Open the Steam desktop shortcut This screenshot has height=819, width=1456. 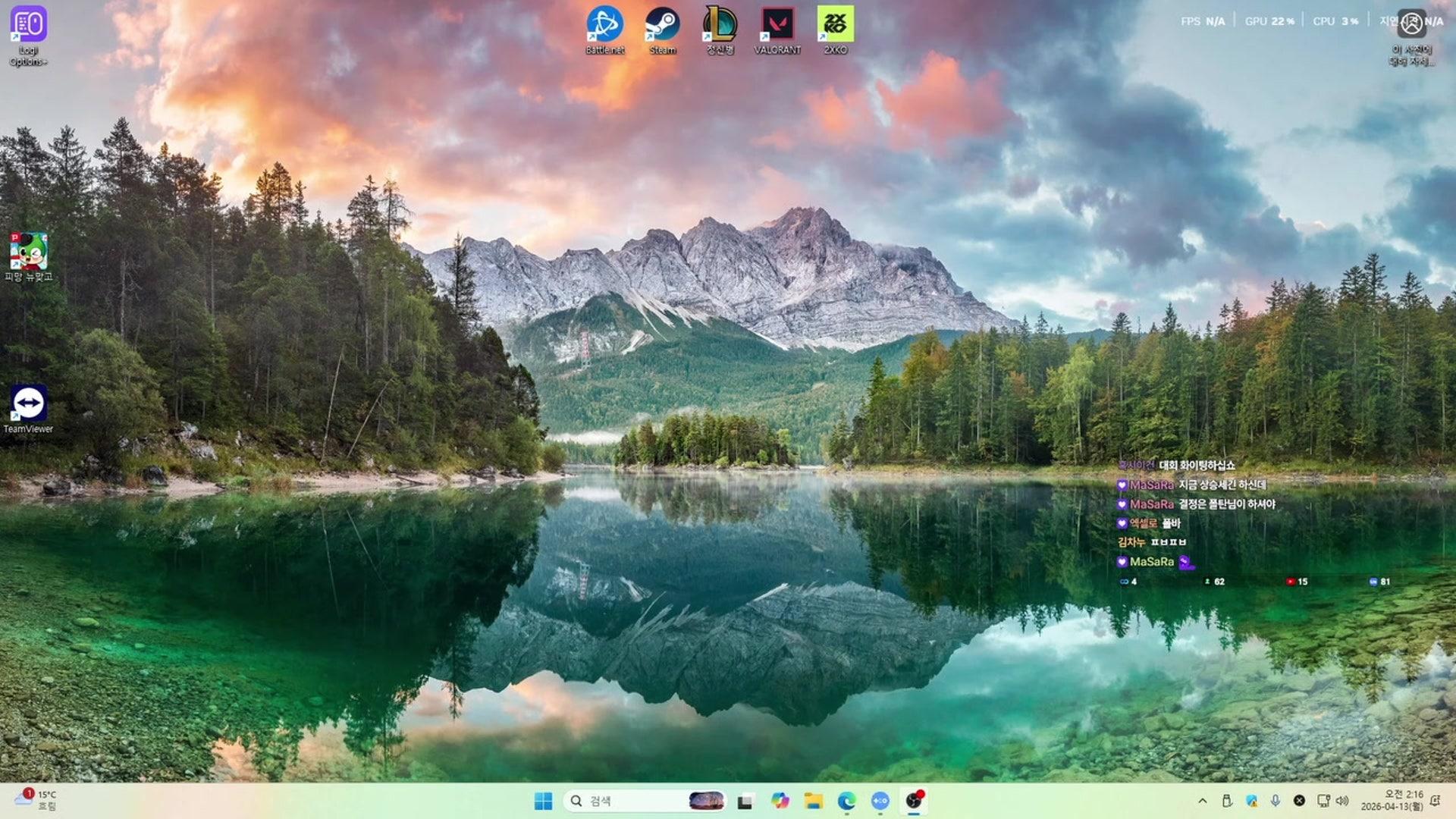pos(662,26)
